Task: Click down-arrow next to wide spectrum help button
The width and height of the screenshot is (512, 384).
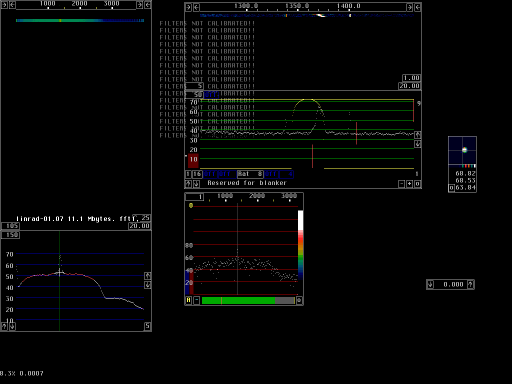Action: [x=12, y=327]
